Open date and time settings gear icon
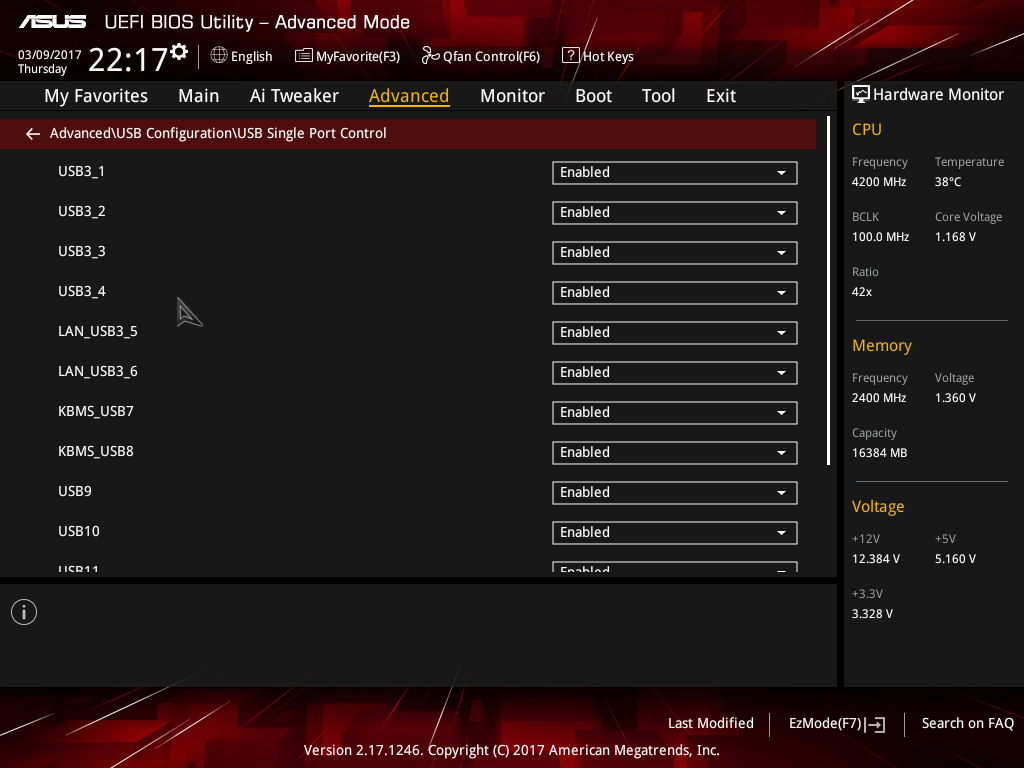 (x=179, y=52)
